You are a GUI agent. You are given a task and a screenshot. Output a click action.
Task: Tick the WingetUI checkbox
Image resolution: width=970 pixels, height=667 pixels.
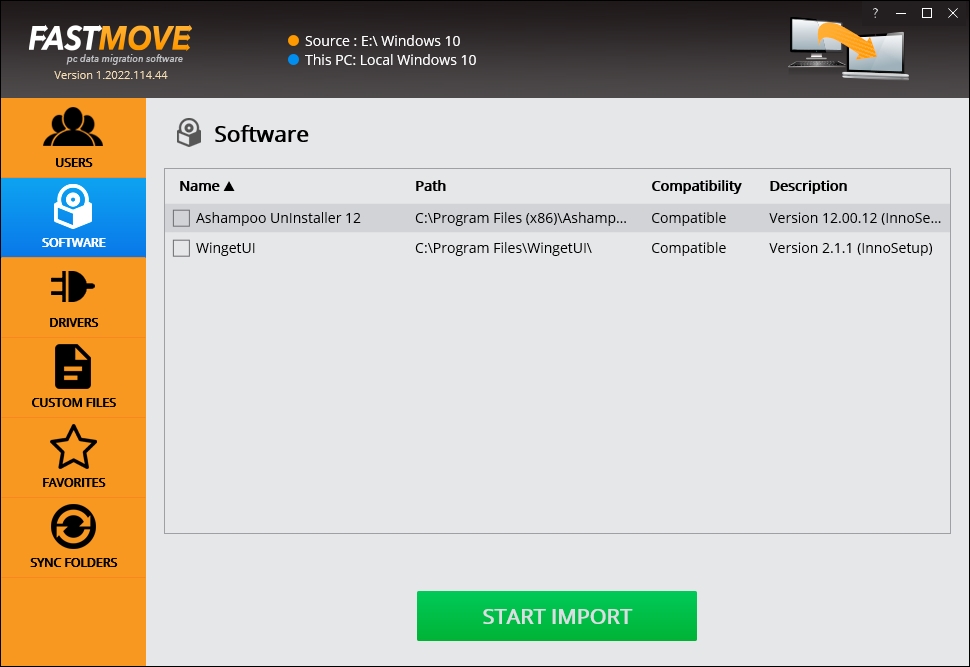[181, 248]
